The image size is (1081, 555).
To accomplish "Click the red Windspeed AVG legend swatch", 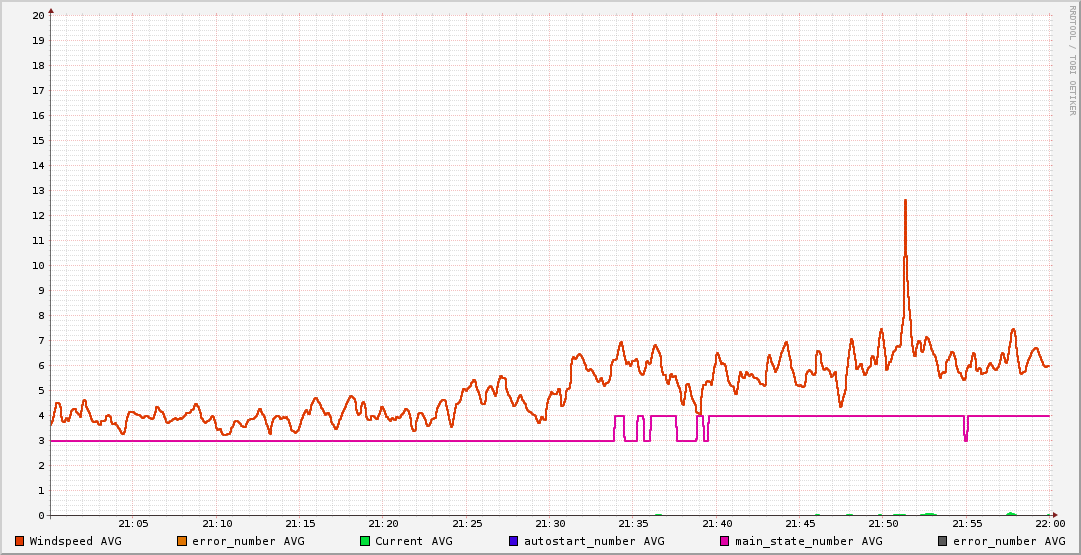I will click(x=20, y=541).
